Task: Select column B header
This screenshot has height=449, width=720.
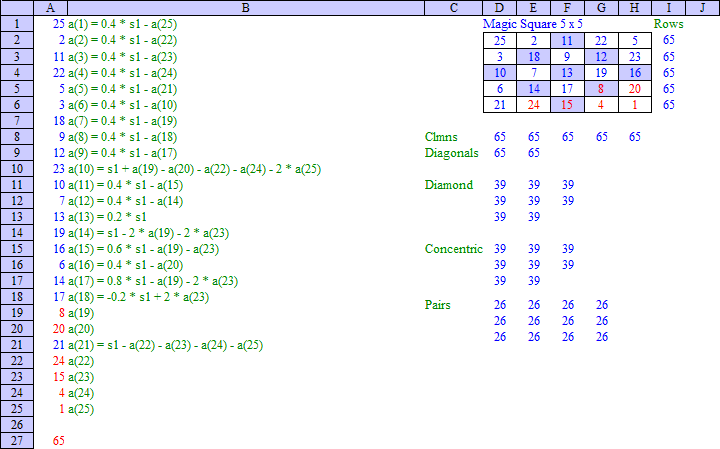Action: pyautogui.click(x=246, y=8)
